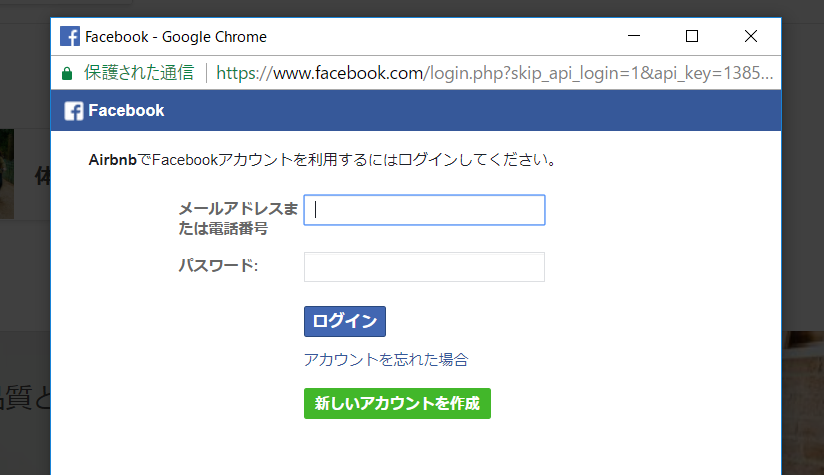
Task: Maximize the Facebook login popup window
Action: click(691, 36)
